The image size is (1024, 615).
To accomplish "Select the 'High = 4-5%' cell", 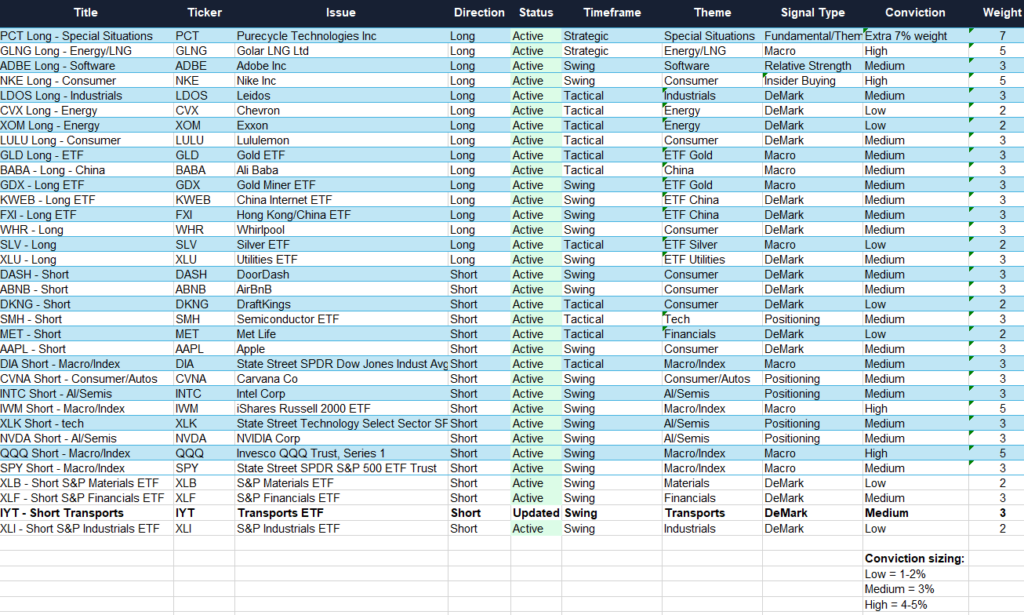I will tap(915, 605).
